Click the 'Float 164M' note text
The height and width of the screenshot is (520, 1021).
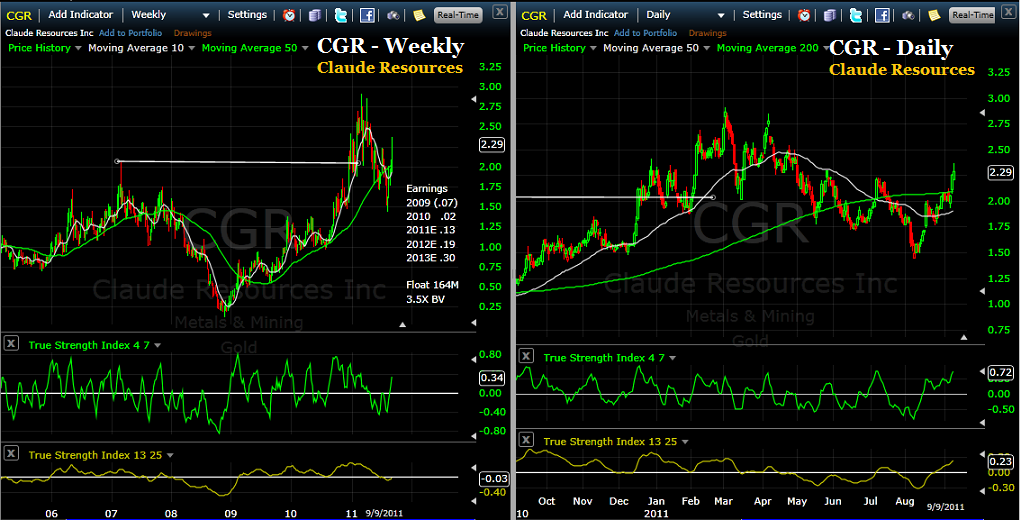pyautogui.click(x=432, y=285)
